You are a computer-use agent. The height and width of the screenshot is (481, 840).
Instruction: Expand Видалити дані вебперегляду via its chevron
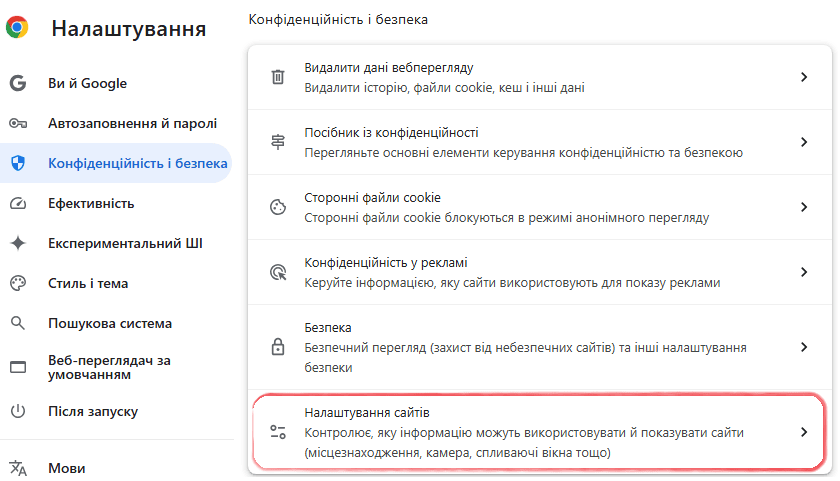[x=804, y=77]
